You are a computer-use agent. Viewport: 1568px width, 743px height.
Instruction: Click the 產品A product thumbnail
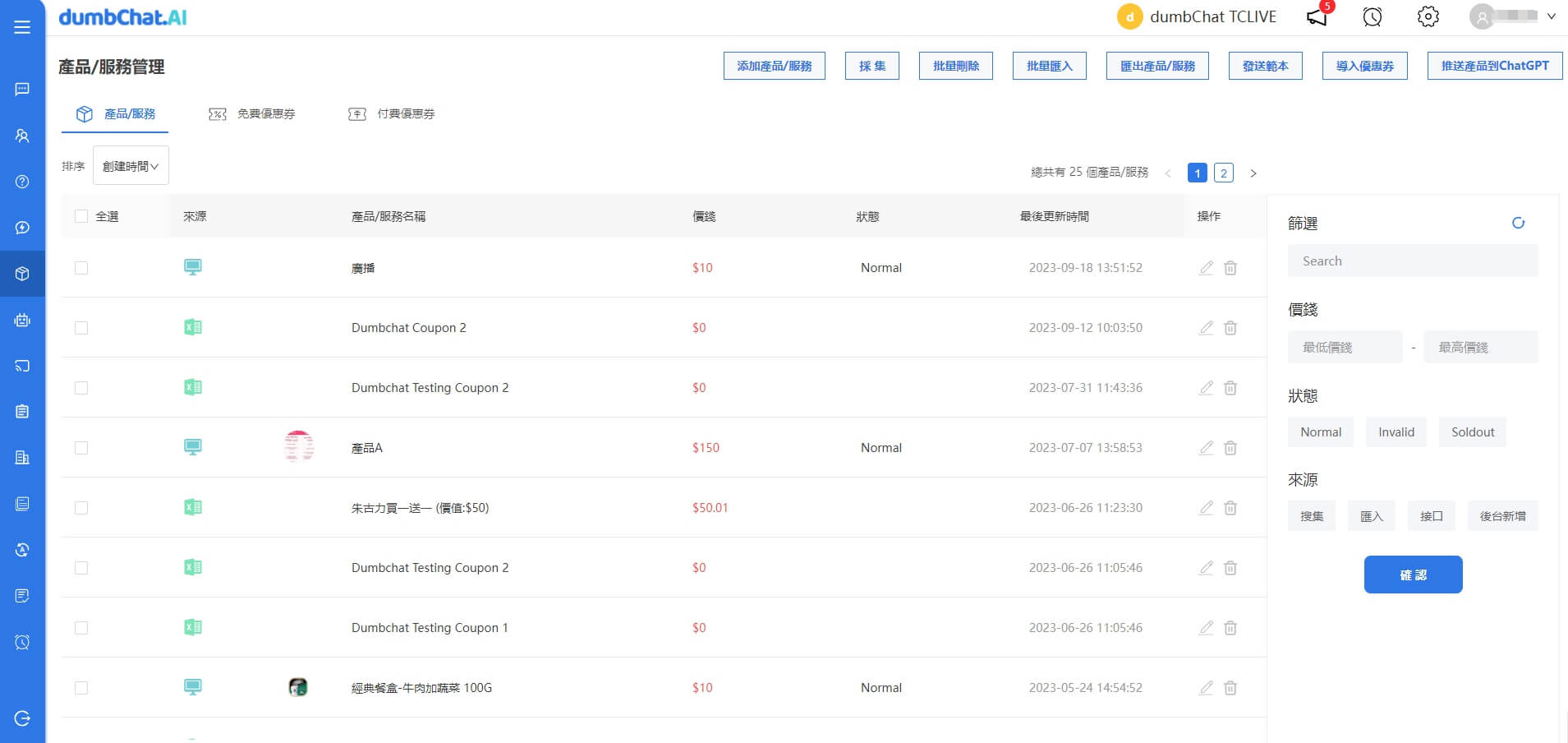[299, 446]
